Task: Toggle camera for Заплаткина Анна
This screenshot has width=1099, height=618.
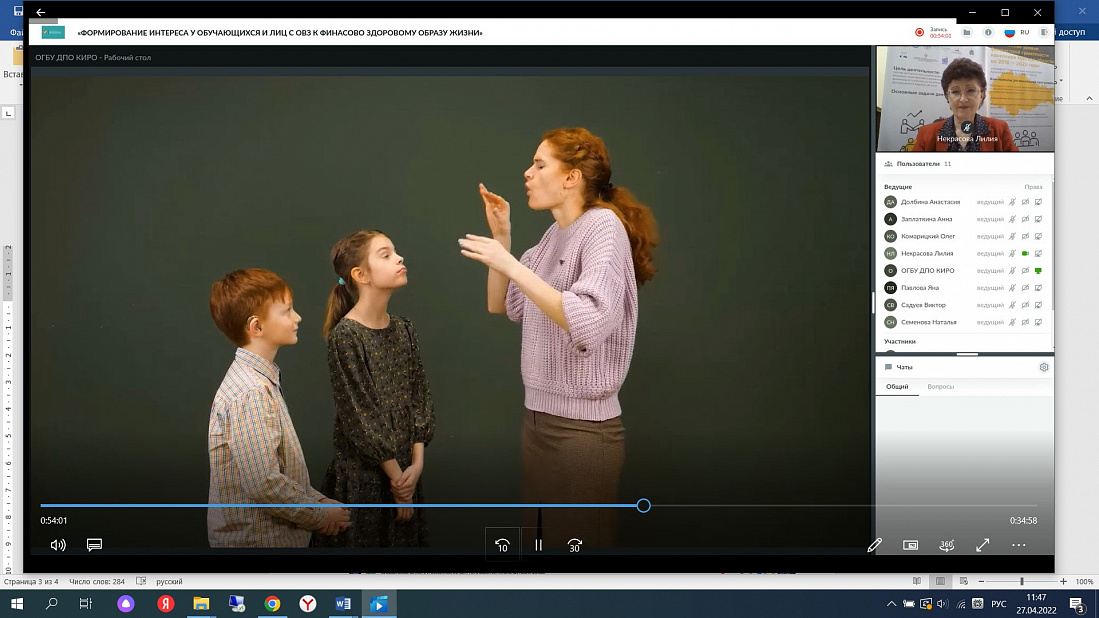Action: click(1025, 219)
